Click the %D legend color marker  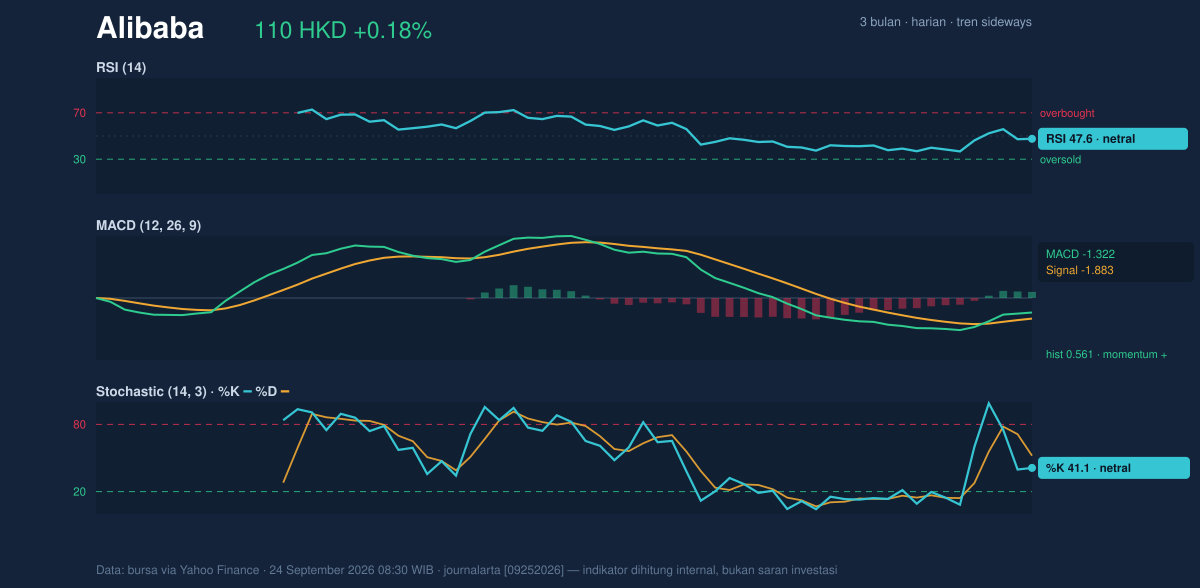[284, 392]
